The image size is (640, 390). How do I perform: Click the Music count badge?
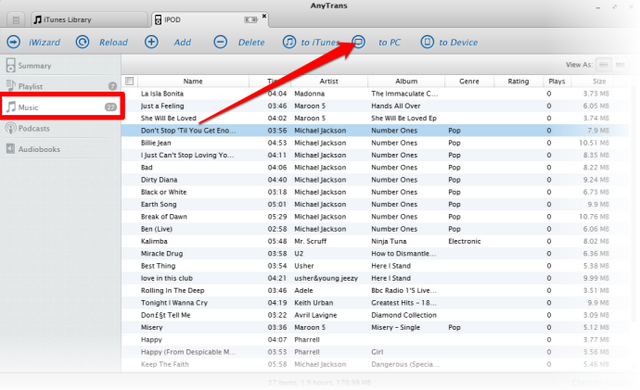[111, 107]
